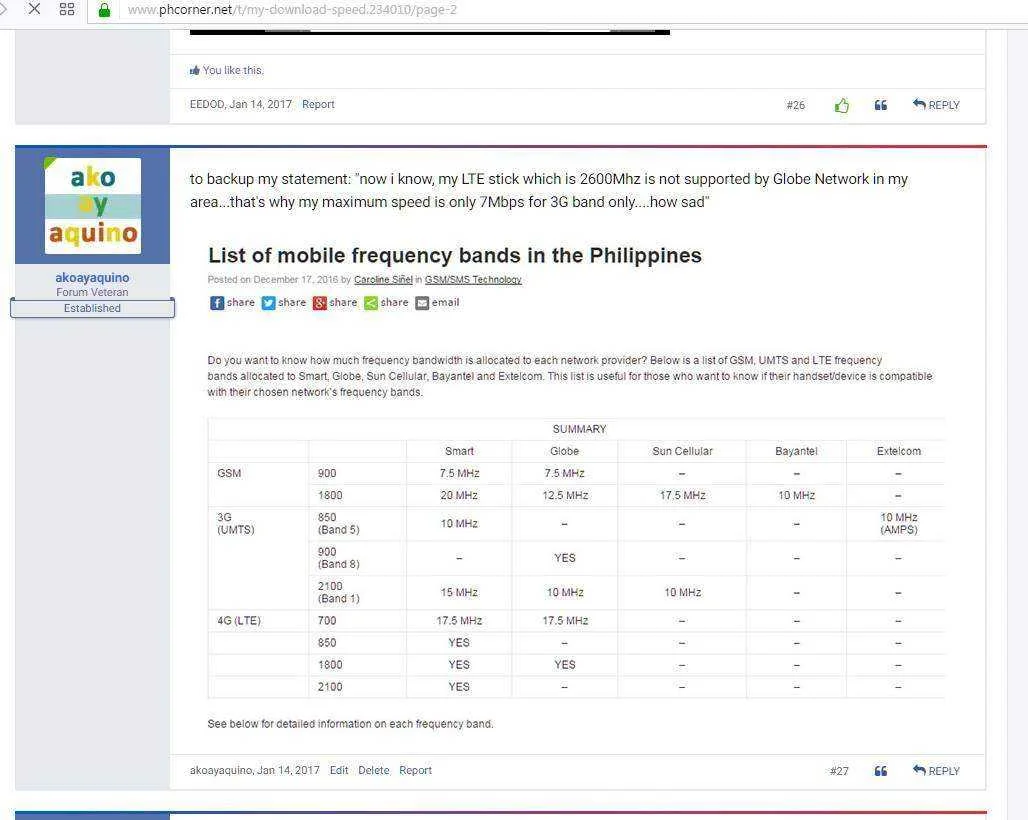Click Sun Cellular 17.5 MHz cell
Image resolution: width=1028 pixels, height=820 pixels.
coord(682,496)
